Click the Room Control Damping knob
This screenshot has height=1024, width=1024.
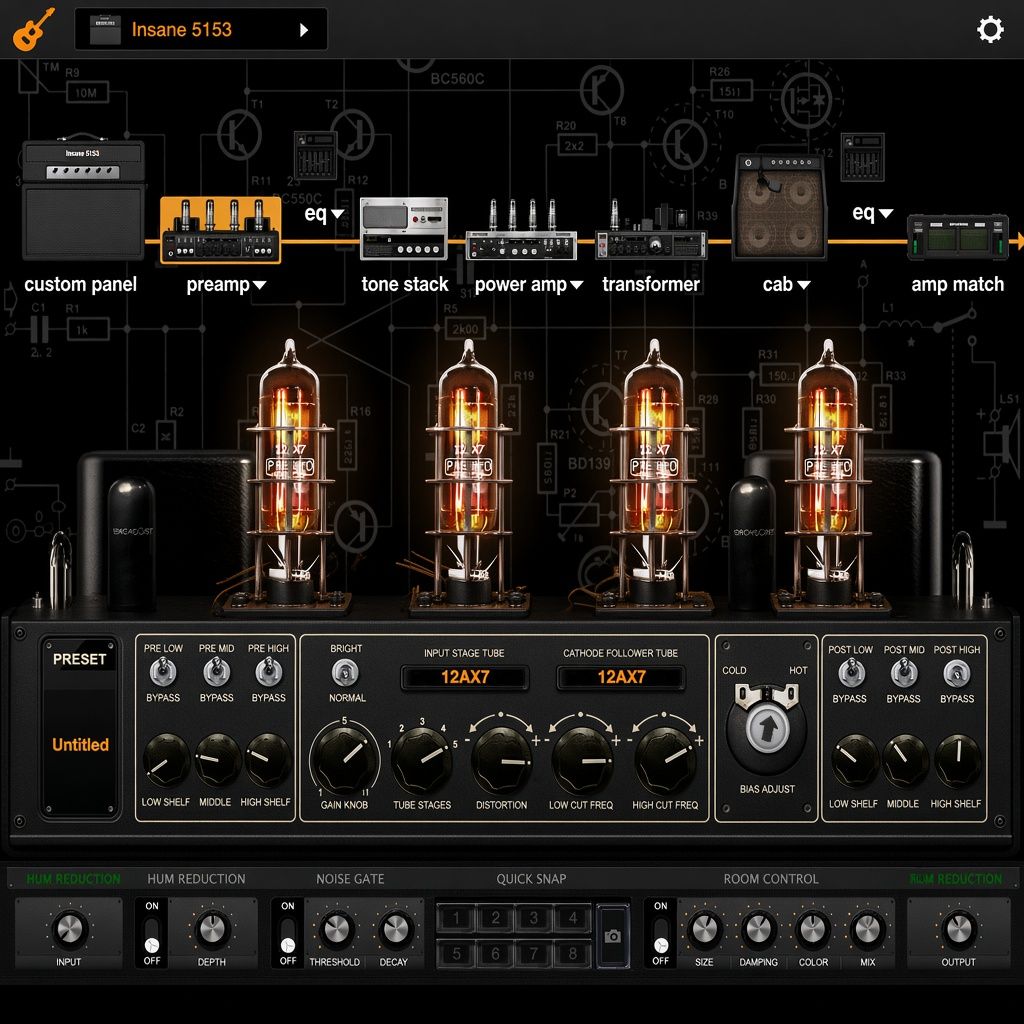pyautogui.click(x=758, y=929)
